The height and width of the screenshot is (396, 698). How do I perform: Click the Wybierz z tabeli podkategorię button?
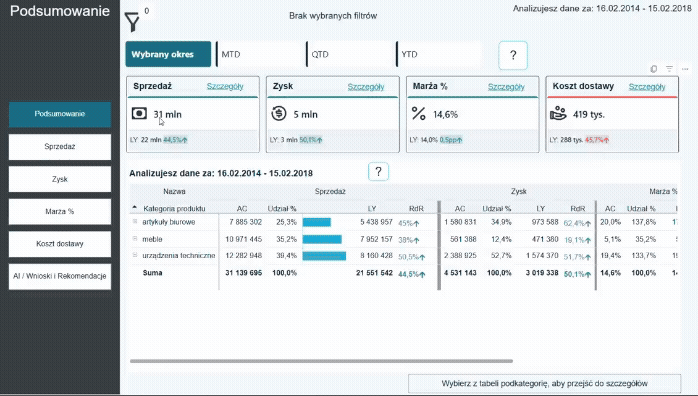(544, 383)
